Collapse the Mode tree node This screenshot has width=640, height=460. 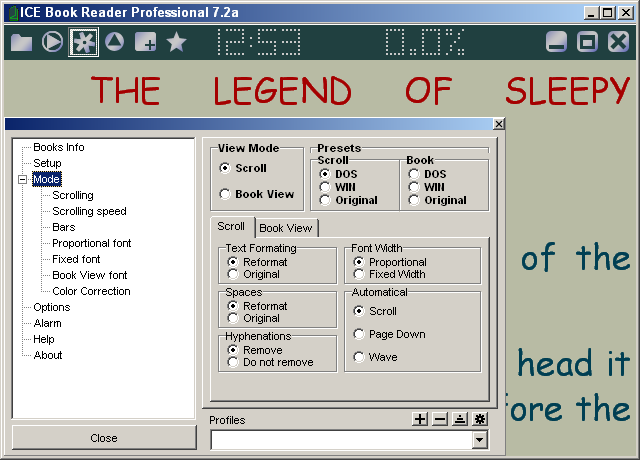click(x=23, y=179)
